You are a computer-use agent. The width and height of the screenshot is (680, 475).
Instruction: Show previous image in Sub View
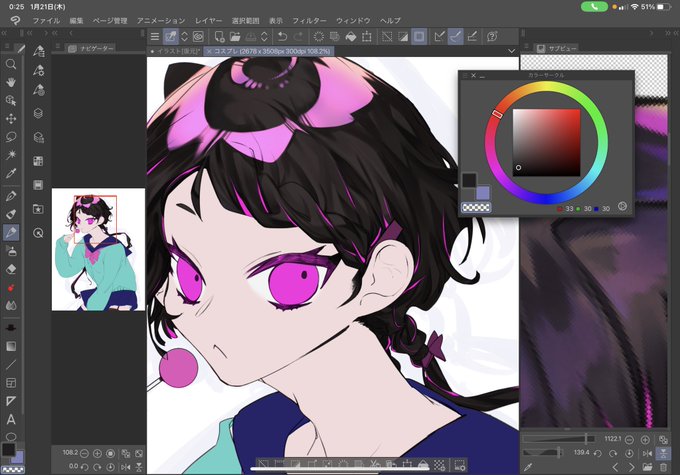[615, 467]
